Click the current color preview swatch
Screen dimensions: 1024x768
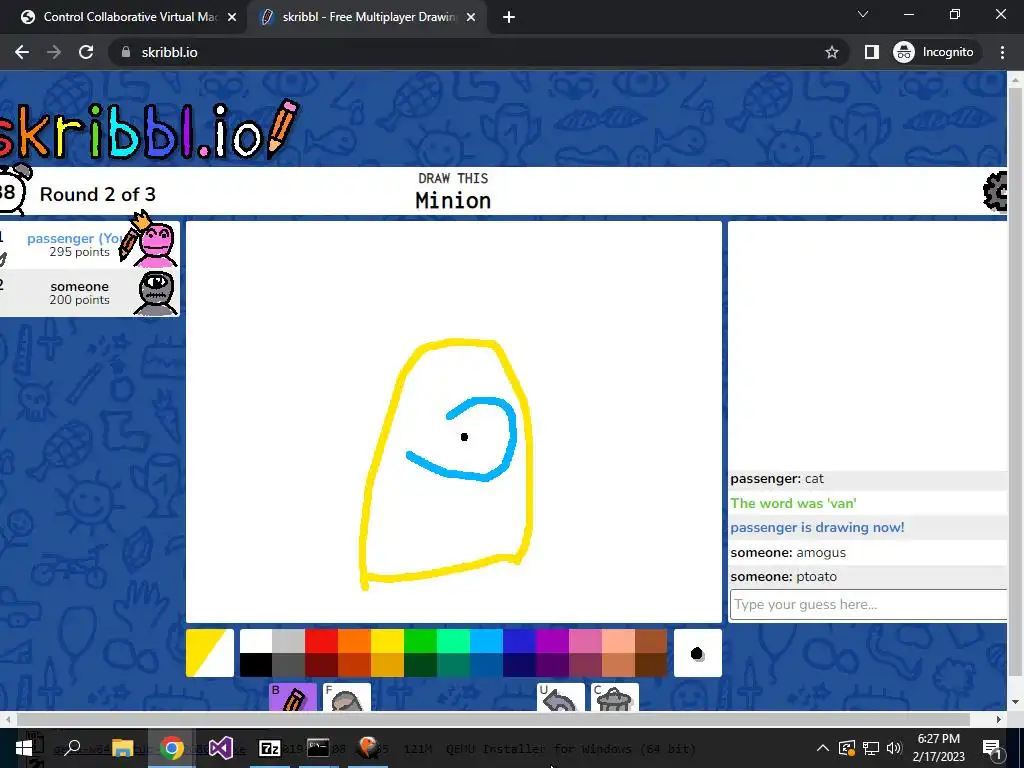click(x=210, y=653)
